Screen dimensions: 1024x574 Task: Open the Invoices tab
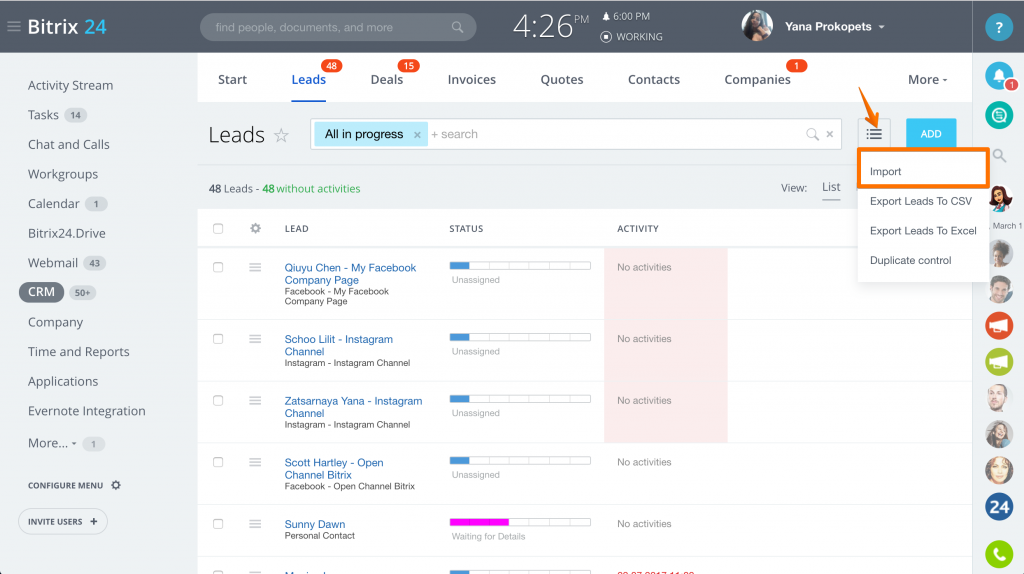pyautogui.click(x=472, y=80)
